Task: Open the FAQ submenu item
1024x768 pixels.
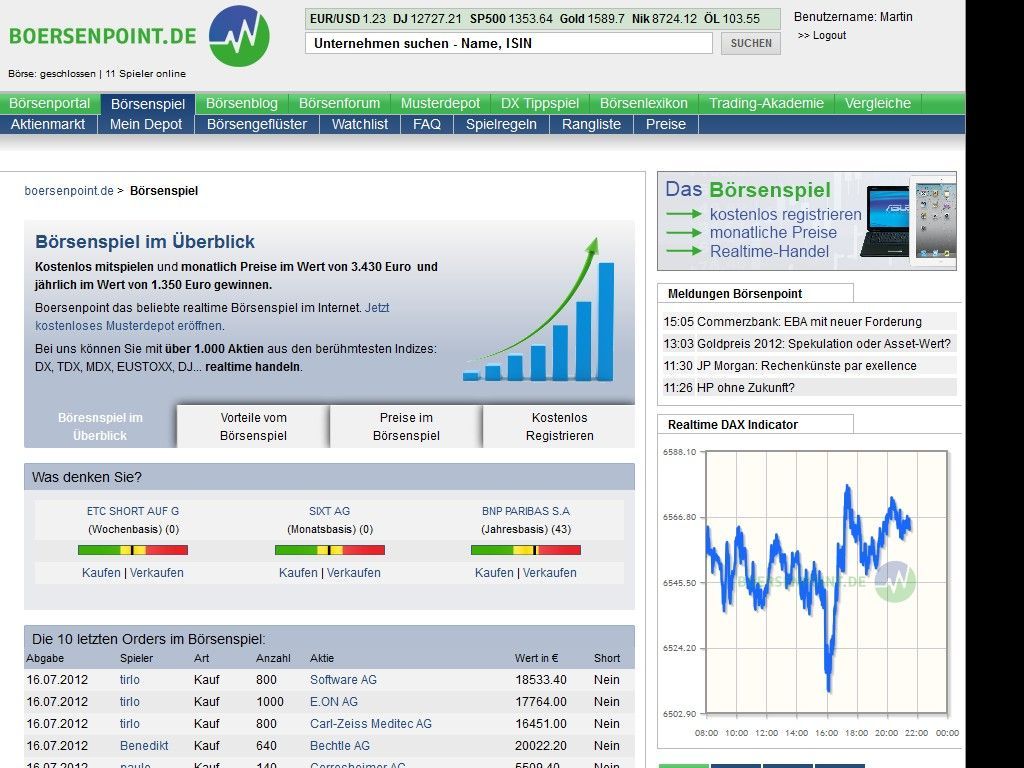Action: coord(426,124)
